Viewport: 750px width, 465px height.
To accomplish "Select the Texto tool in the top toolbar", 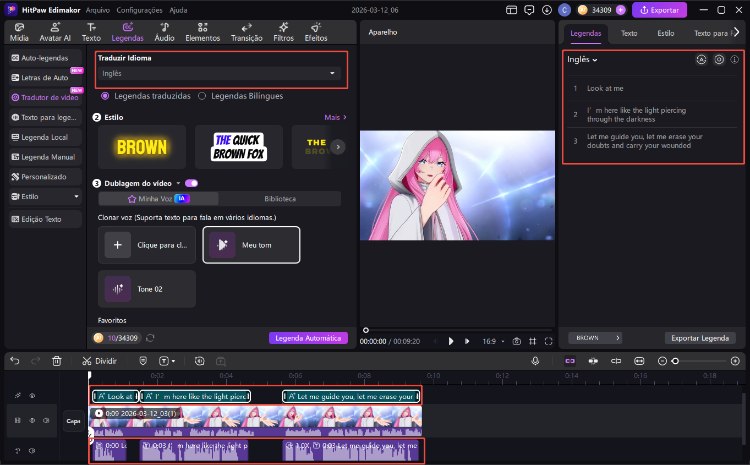I will 91,32.
